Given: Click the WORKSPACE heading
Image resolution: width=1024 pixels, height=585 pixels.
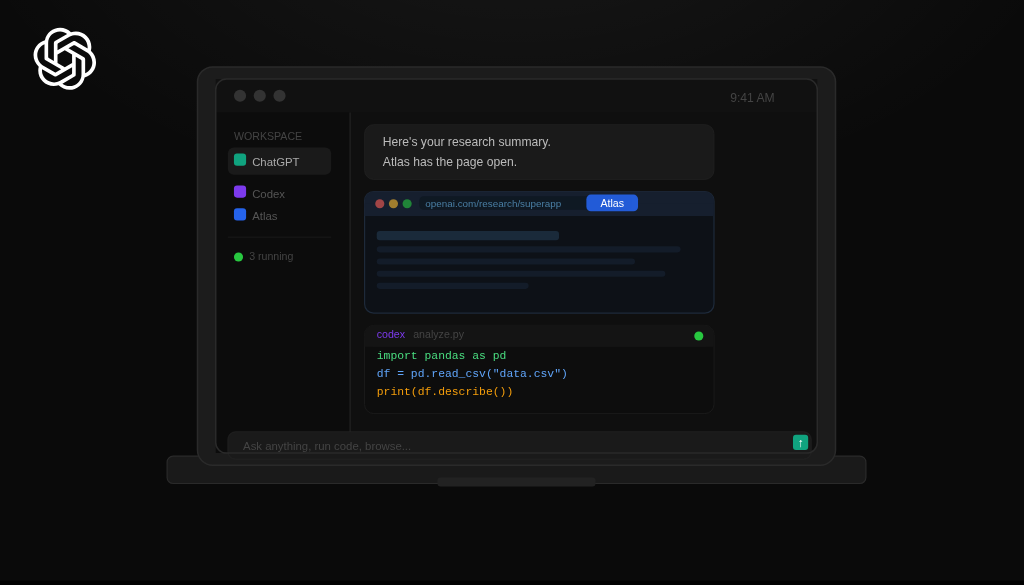Looking at the screenshot, I should click(x=268, y=136).
